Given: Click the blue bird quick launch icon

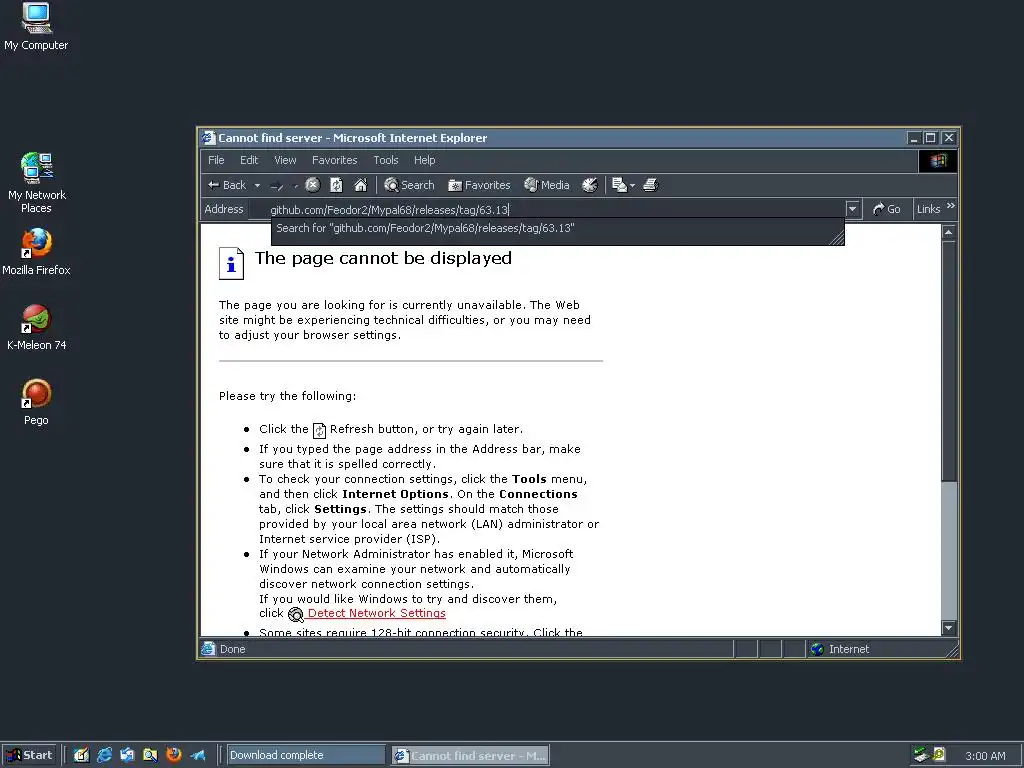Looking at the screenshot, I should click(197, 756).
